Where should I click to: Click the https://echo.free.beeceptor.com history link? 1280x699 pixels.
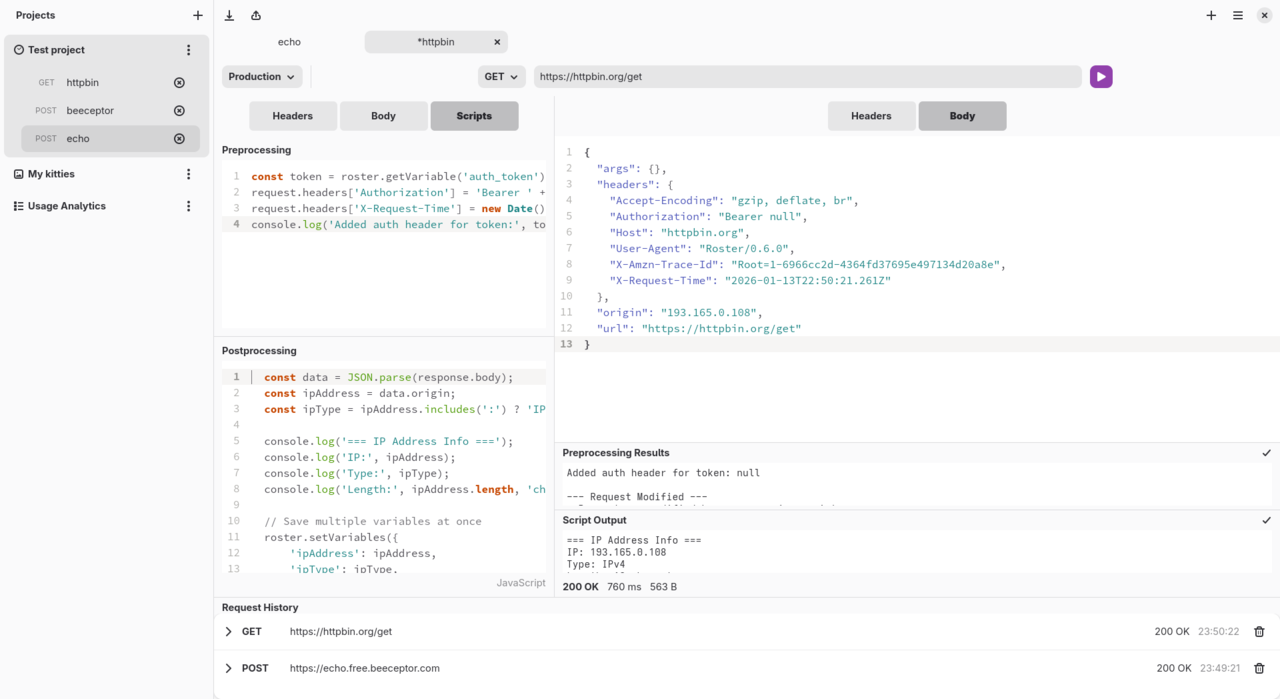[x=364, y=668]
